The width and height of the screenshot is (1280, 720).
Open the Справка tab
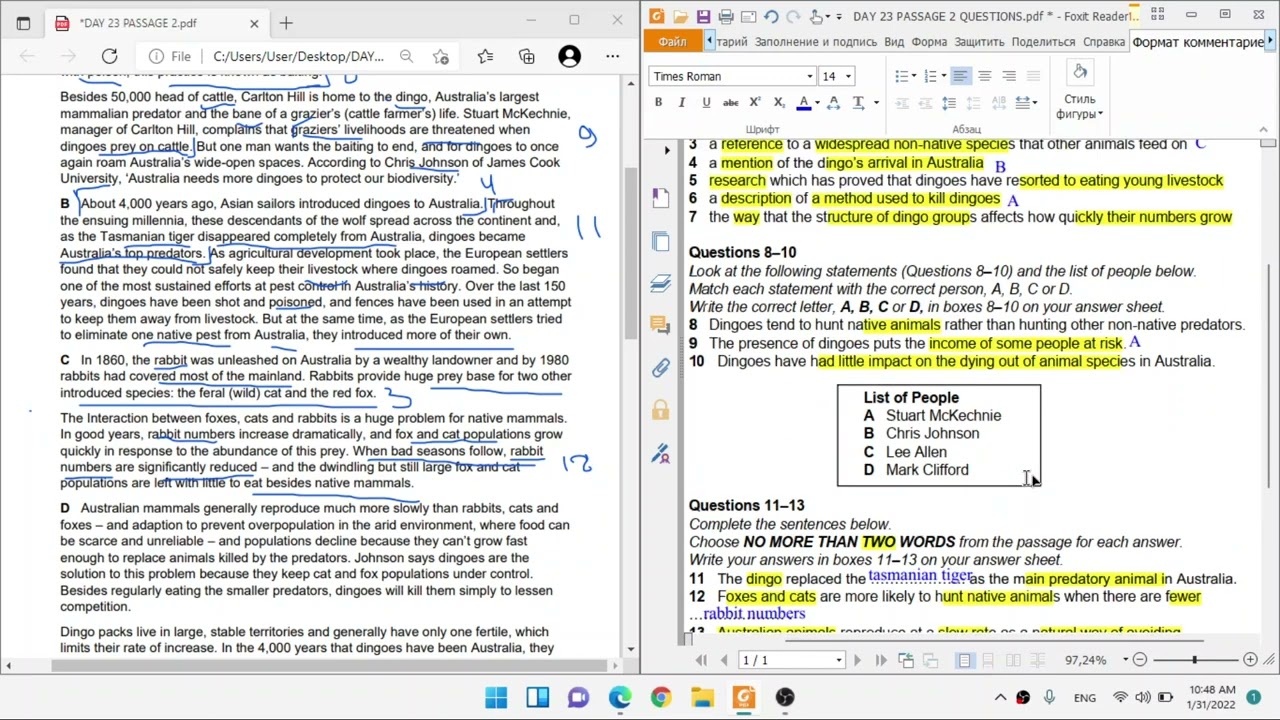click(x=1104, y=41)
